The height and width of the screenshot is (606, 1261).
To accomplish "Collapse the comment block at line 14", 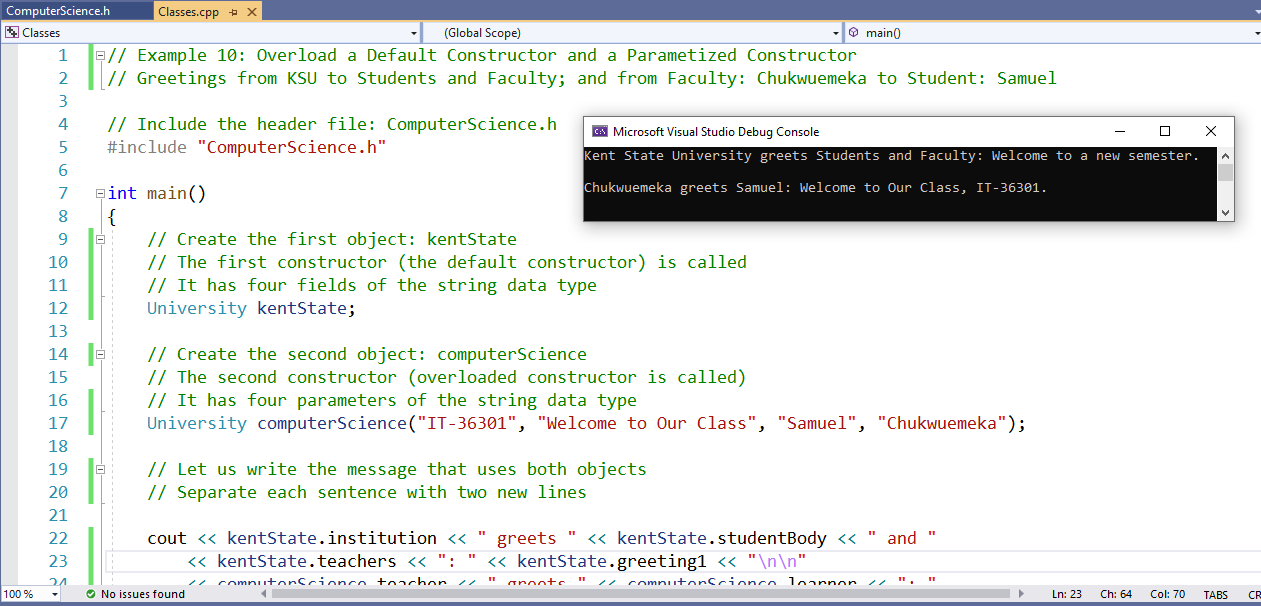I will pyautogui.click(x=100, y=355).
